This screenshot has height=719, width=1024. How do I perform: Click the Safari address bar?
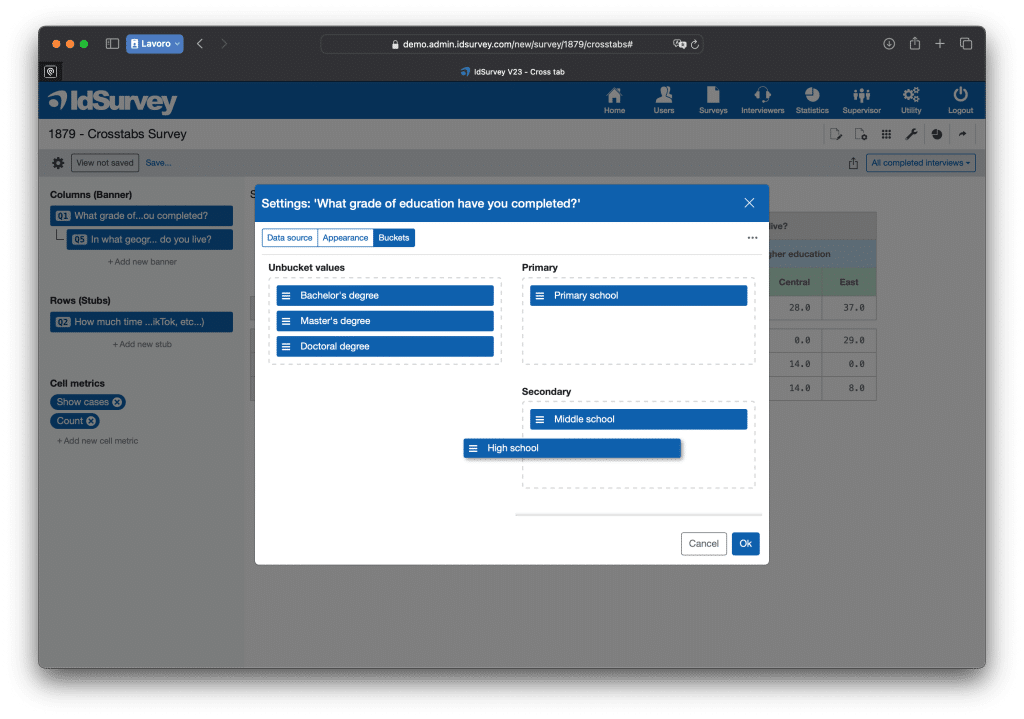point(512,44)
